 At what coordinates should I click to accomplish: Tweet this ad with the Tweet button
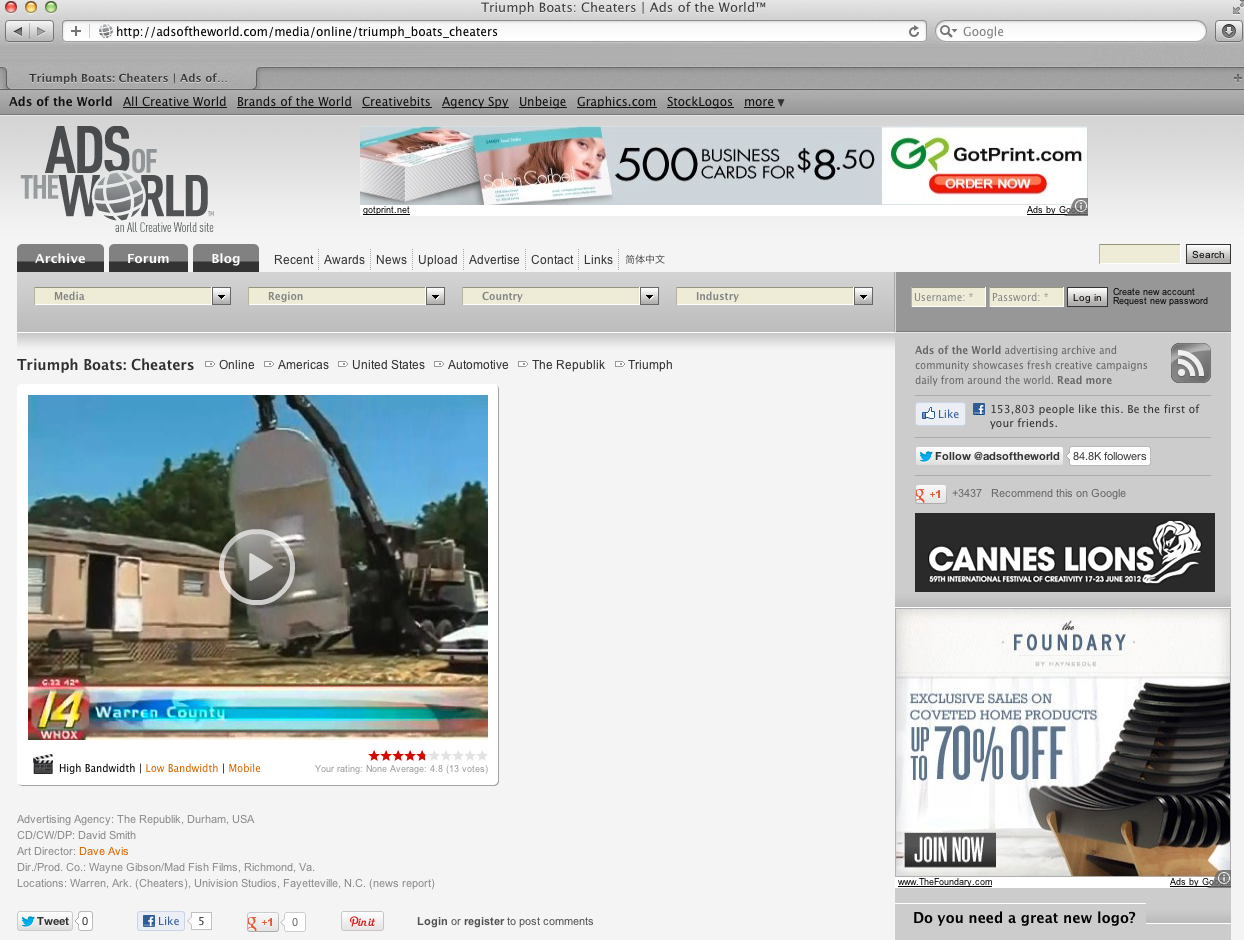46,921
